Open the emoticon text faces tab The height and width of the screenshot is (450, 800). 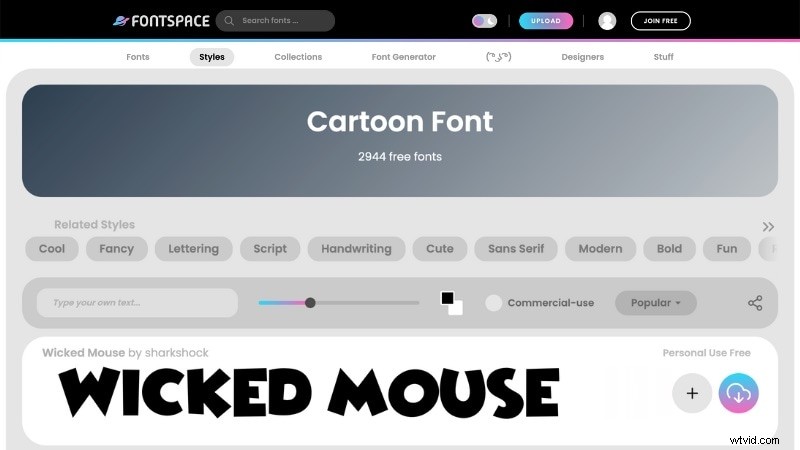point(498,57)
